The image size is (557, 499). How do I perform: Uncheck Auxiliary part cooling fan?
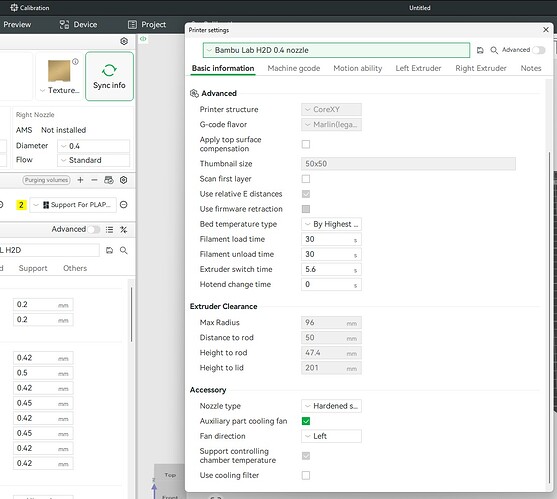pyautogui.click(x=306, y=421)
